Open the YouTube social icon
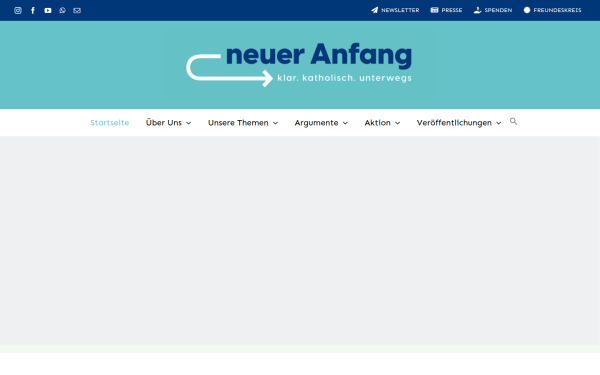Image resolution: width=600 pixels, height=375 pixels. pyautogui.click(x=48, y=10)
